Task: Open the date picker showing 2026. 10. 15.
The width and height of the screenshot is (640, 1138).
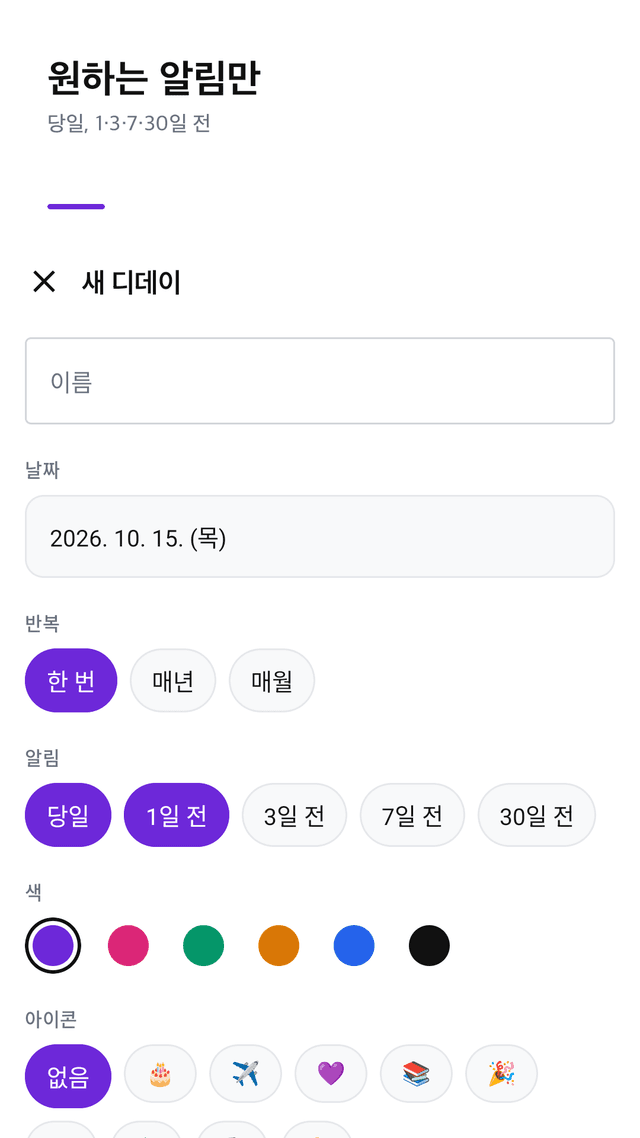Action: point(320,536)
